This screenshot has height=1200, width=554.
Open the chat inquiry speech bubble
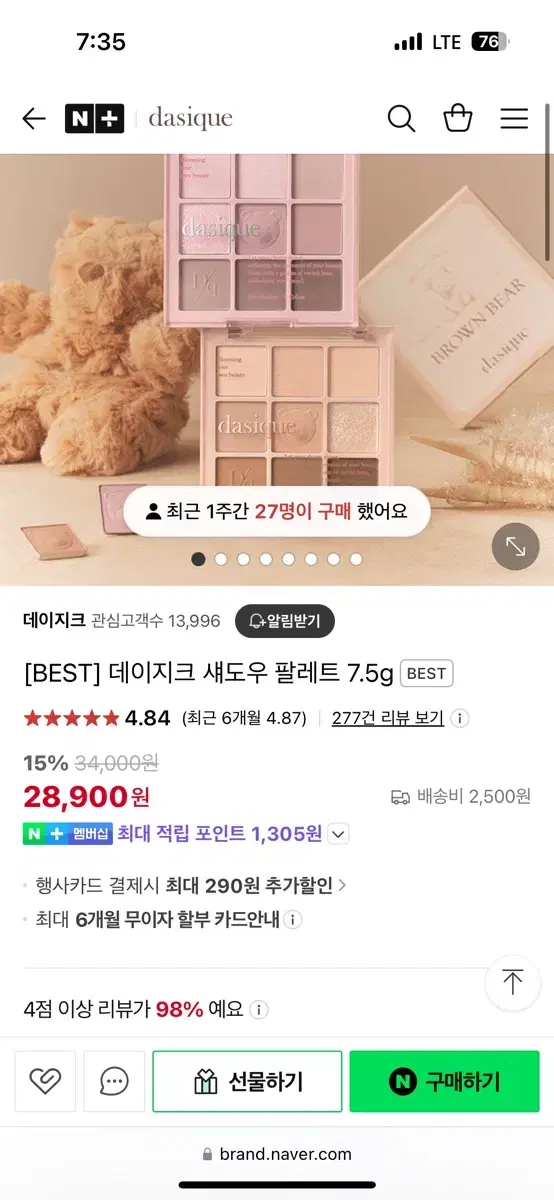click(115, 1081)
